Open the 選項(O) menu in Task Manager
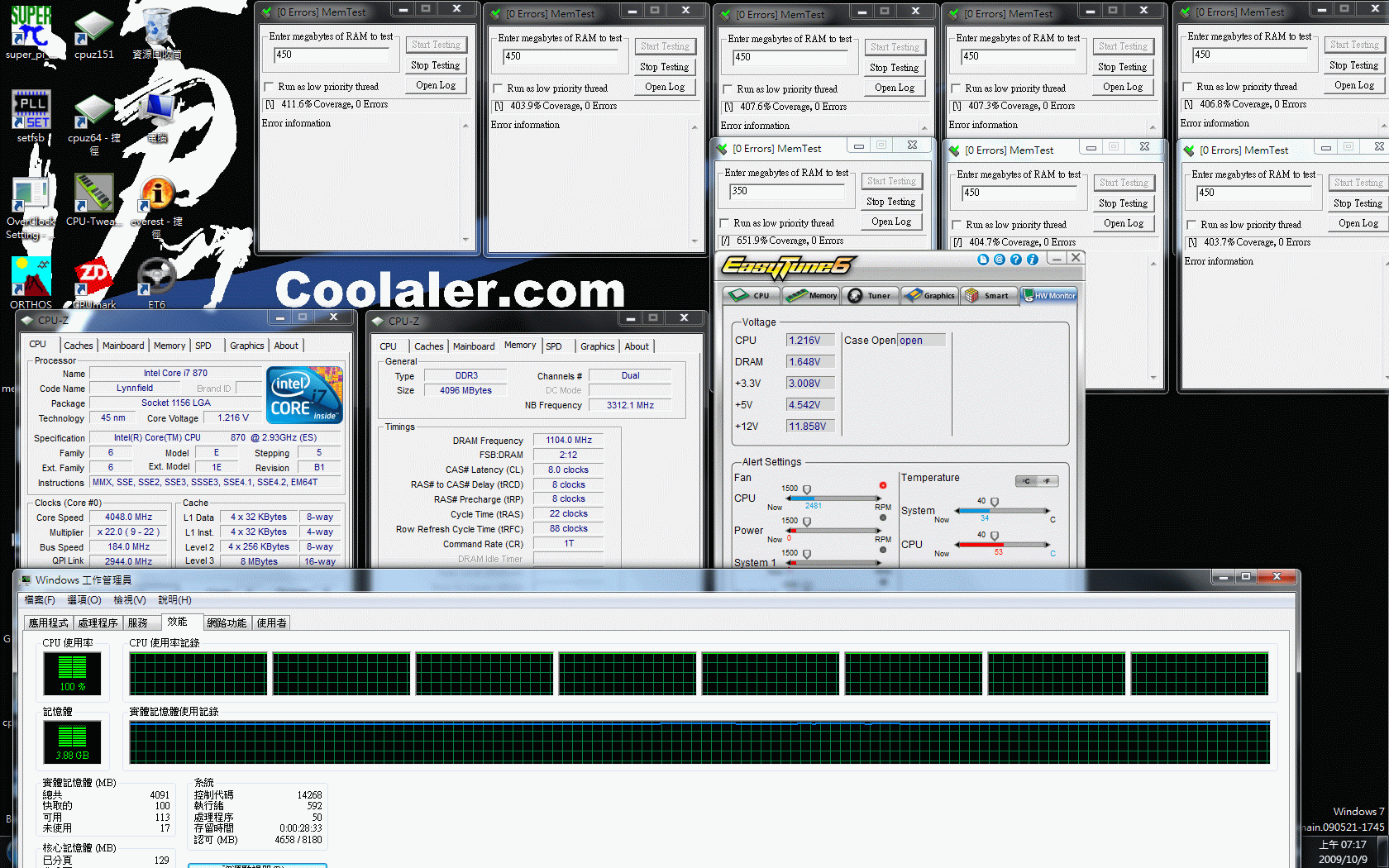Image resolution: width=1389 pixels, height=868 pixels. click(84, 600)
